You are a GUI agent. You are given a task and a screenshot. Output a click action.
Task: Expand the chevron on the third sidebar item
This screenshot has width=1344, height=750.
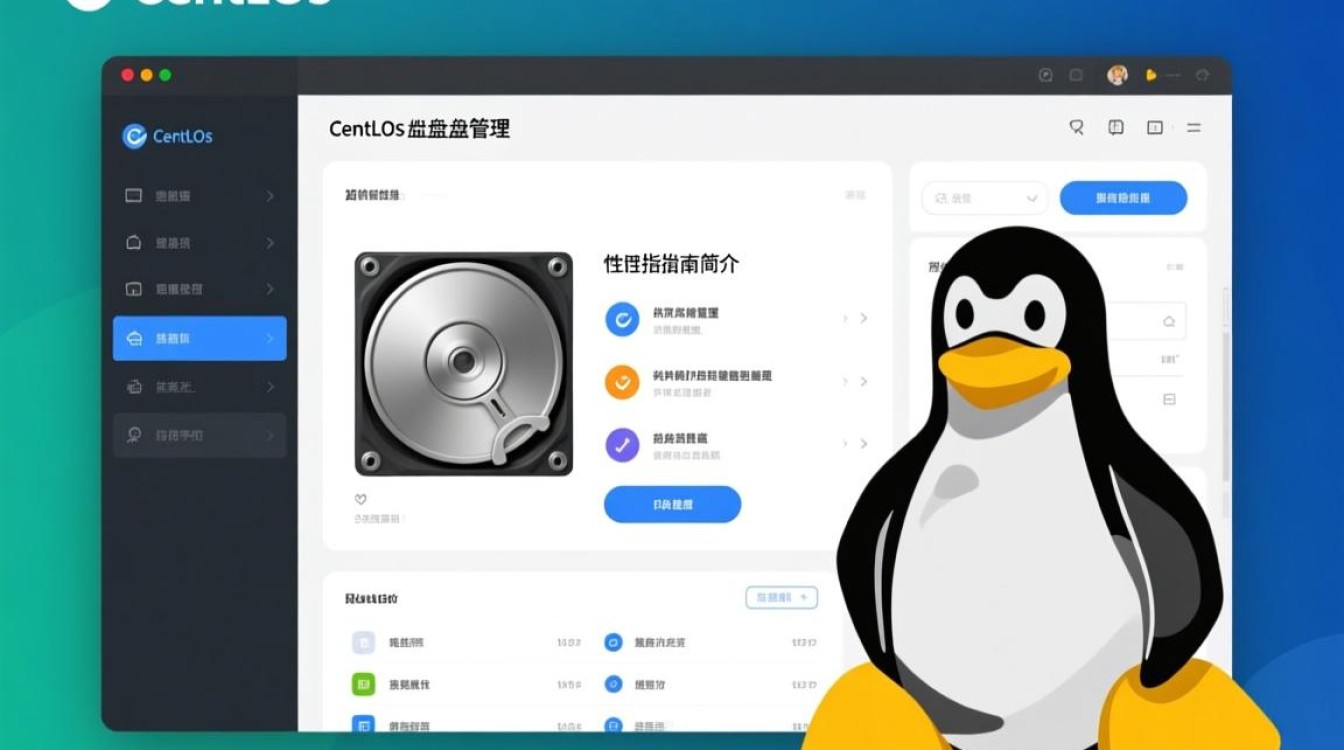pyautogui.click(x=270, y=289)
